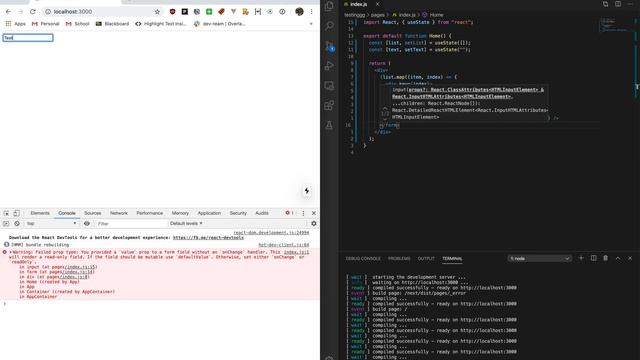Click the DevTools red error count badge
Image resolution: width=640 pixels, height=360 pixels.
(289, 213)
